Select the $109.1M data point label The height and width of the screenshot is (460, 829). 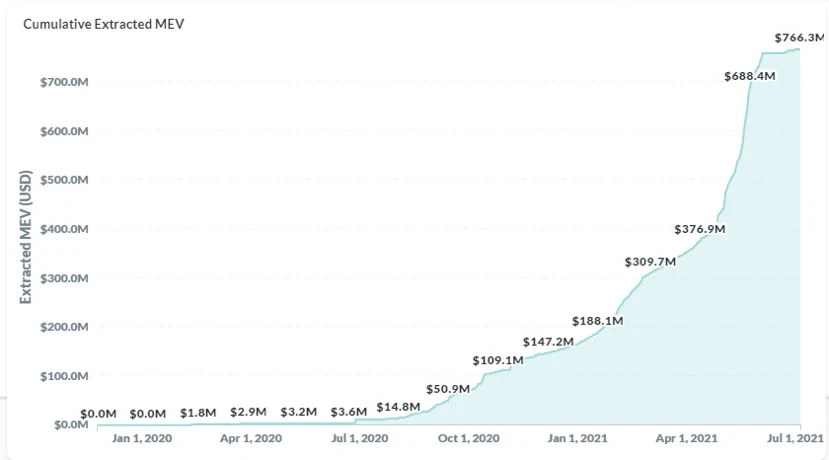tap(498, 360)
